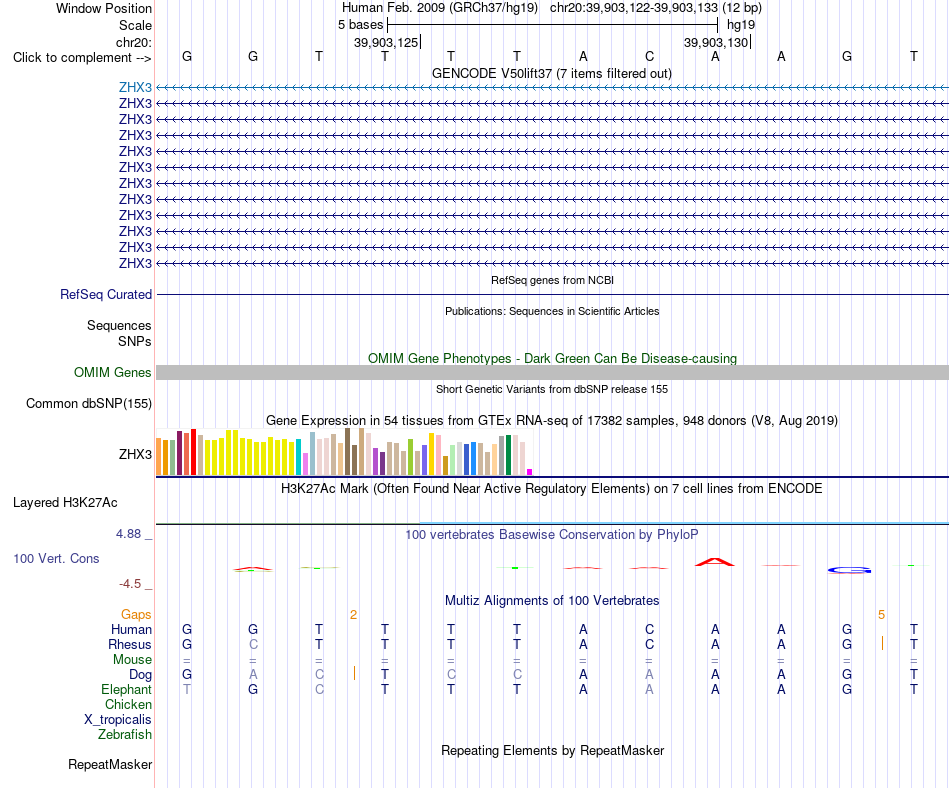950x788 pixels.
Task: Click the Zebrafish species label
Action: tap(125, 734)
